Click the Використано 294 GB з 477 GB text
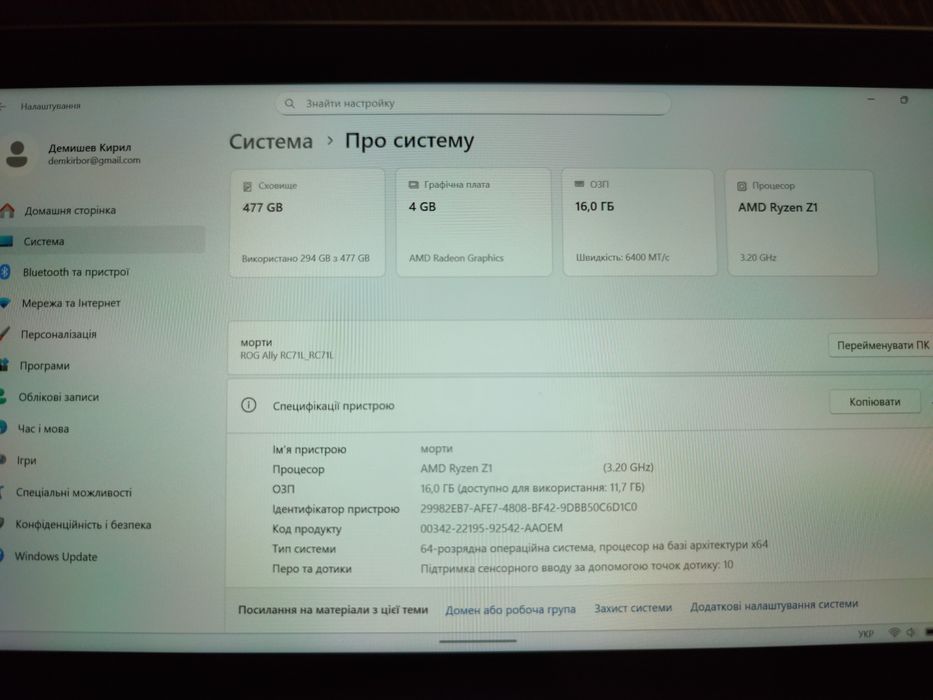Screen dimensions: 933x700 pyautogui.click(x=306, y=258)
